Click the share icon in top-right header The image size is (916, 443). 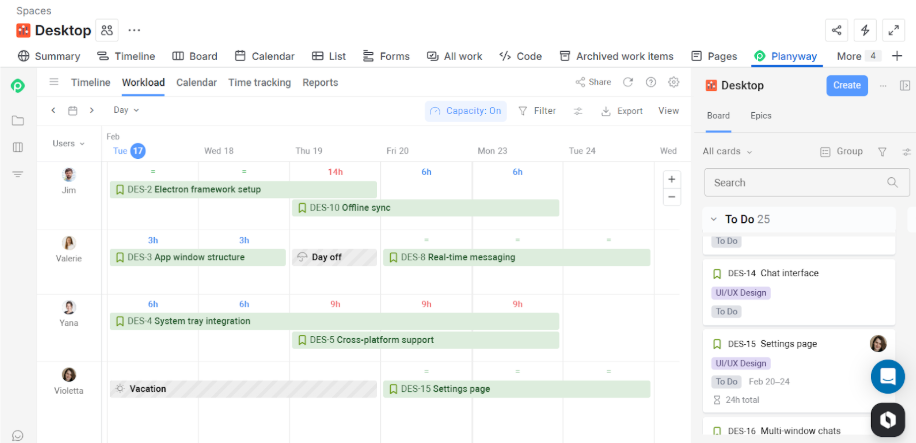837,30
